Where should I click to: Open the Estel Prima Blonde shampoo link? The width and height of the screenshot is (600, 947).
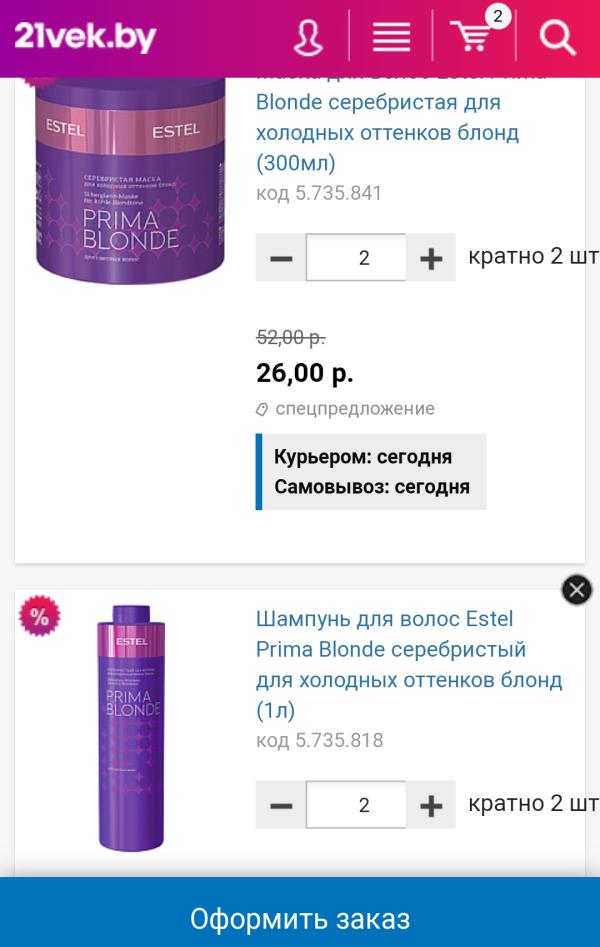tap(400, 664)
